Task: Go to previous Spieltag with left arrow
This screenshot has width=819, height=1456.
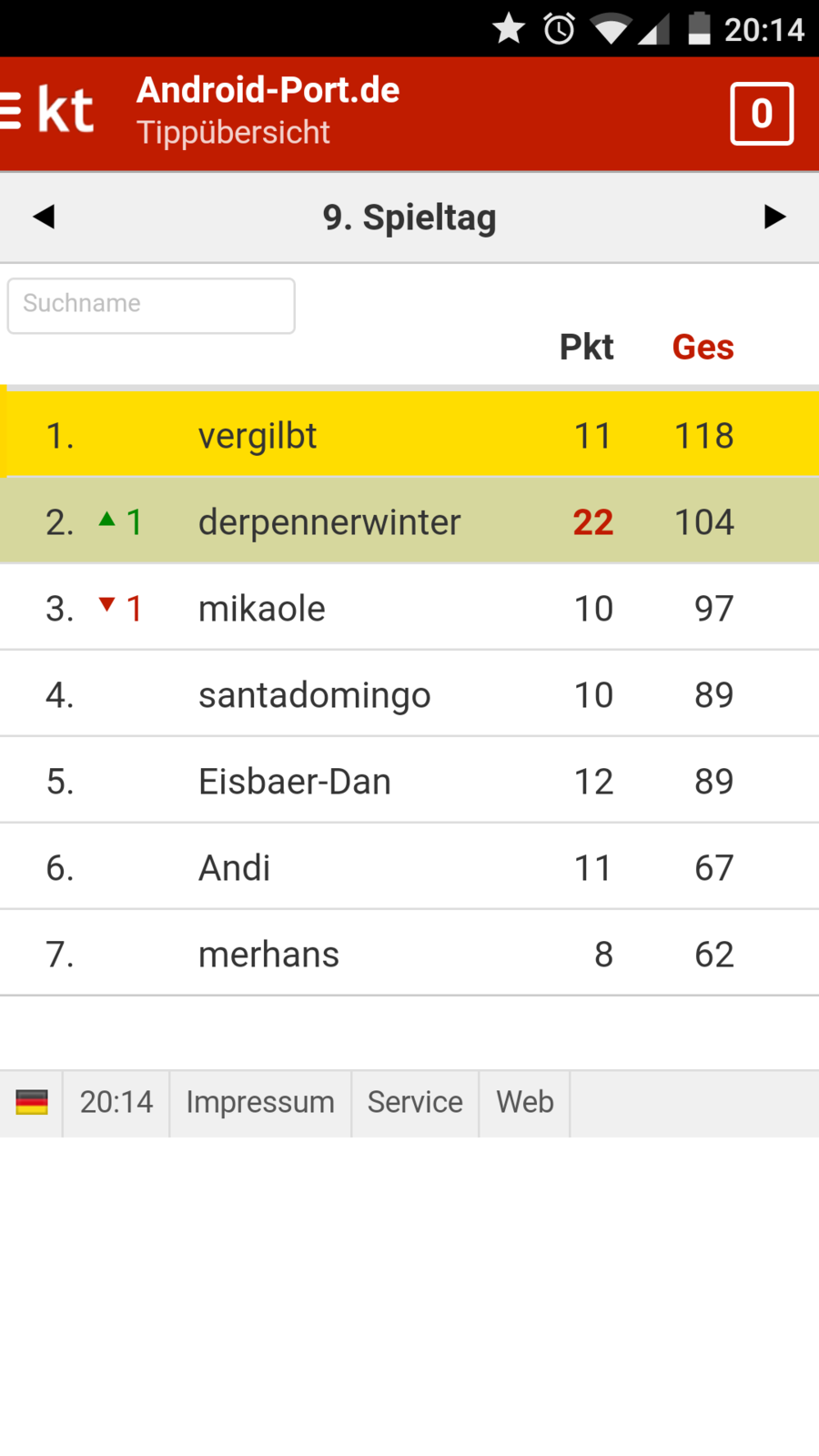Action: point(44,217)
